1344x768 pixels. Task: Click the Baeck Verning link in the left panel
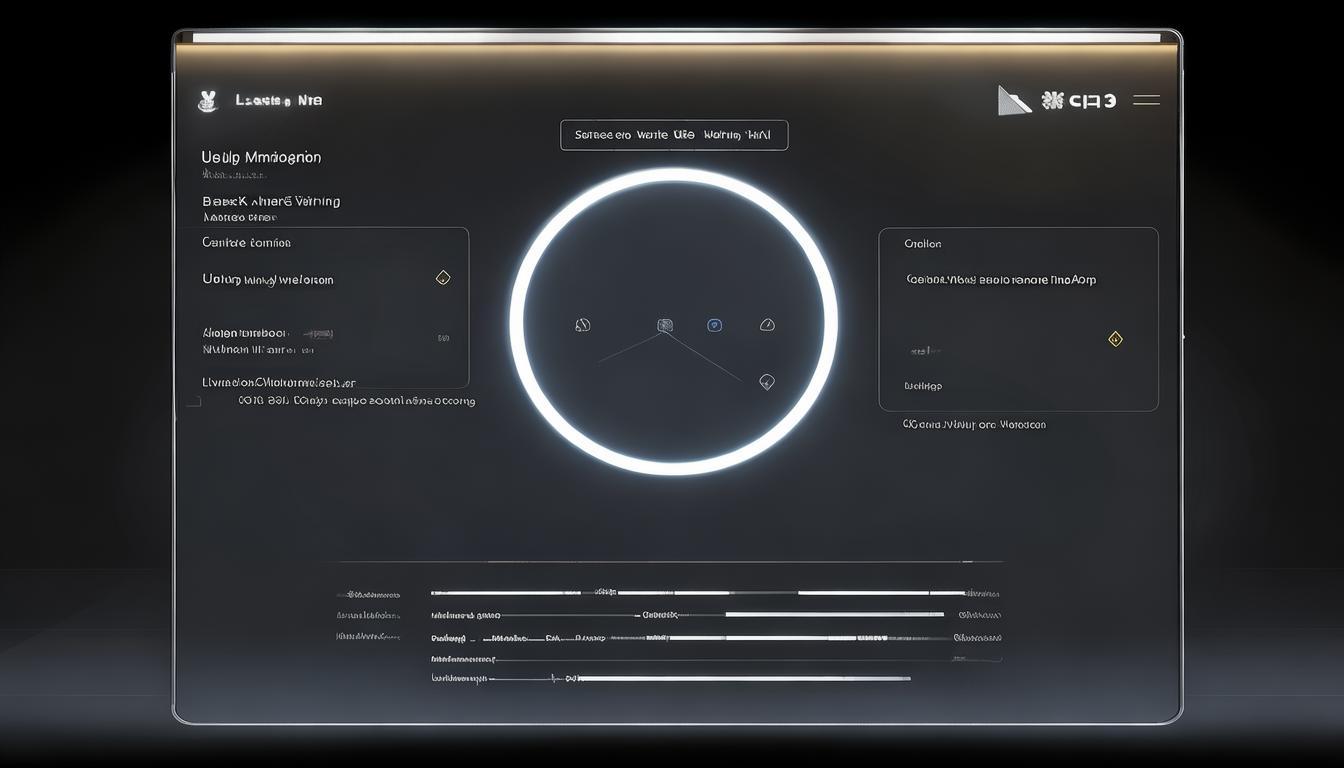[270, 200]
